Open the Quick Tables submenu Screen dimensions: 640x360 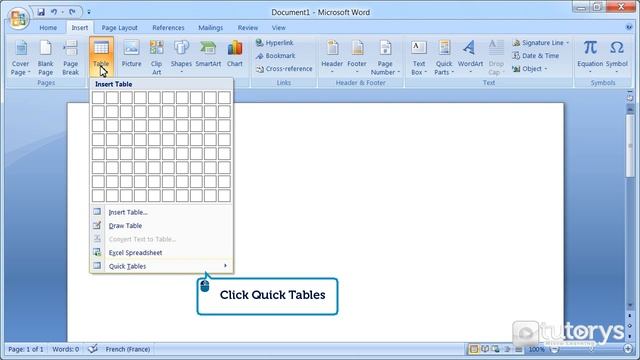click(162, 266)
